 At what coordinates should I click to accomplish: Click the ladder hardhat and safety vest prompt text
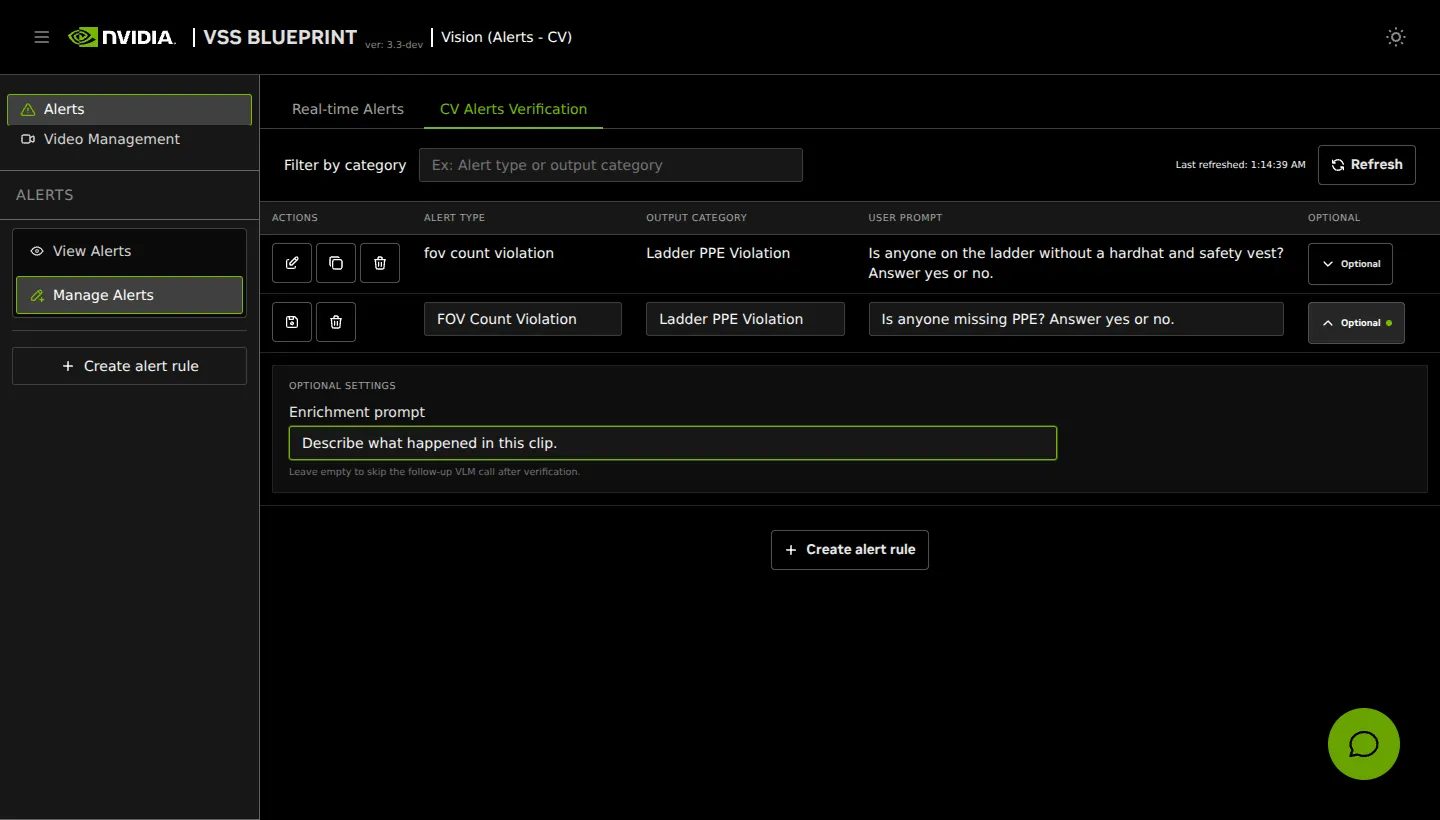1076,263
